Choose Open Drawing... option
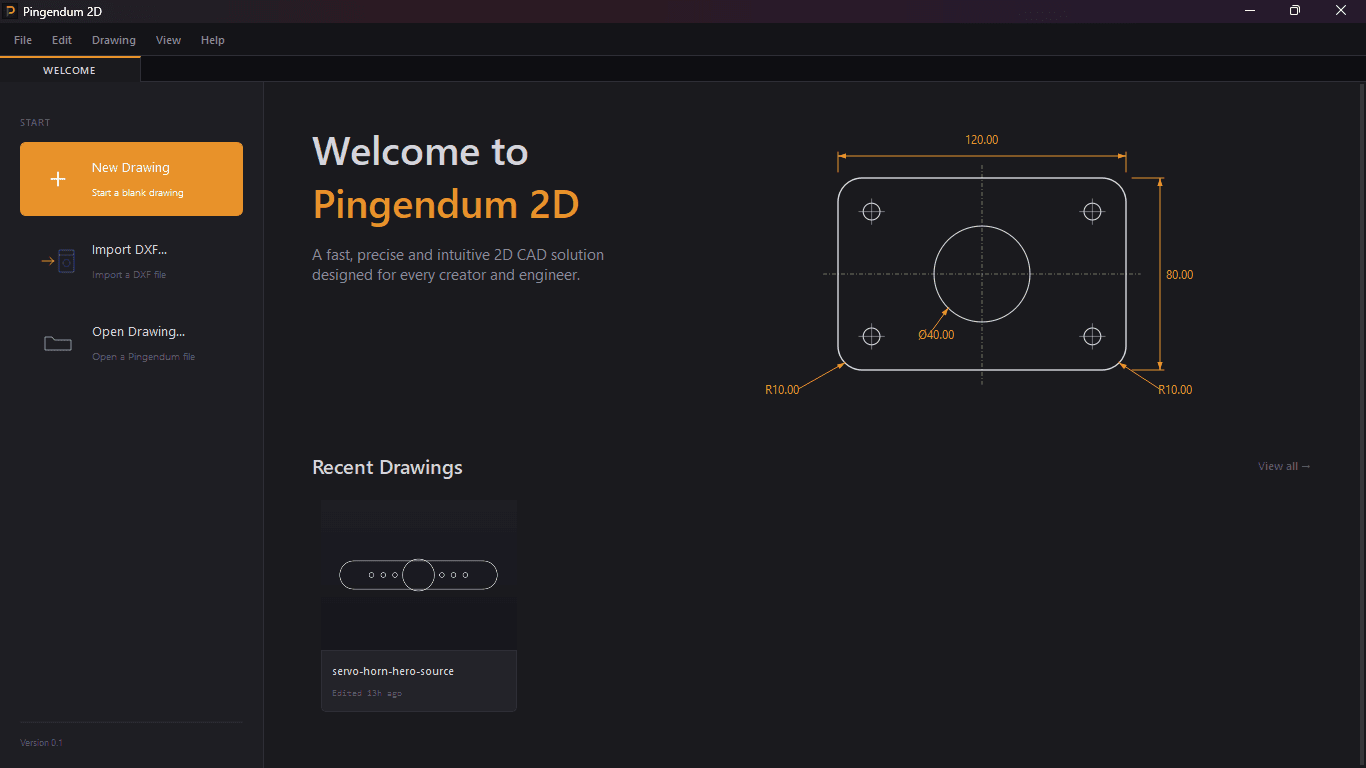Screen dimensions: 1366x768 click(x=131, y=343)
